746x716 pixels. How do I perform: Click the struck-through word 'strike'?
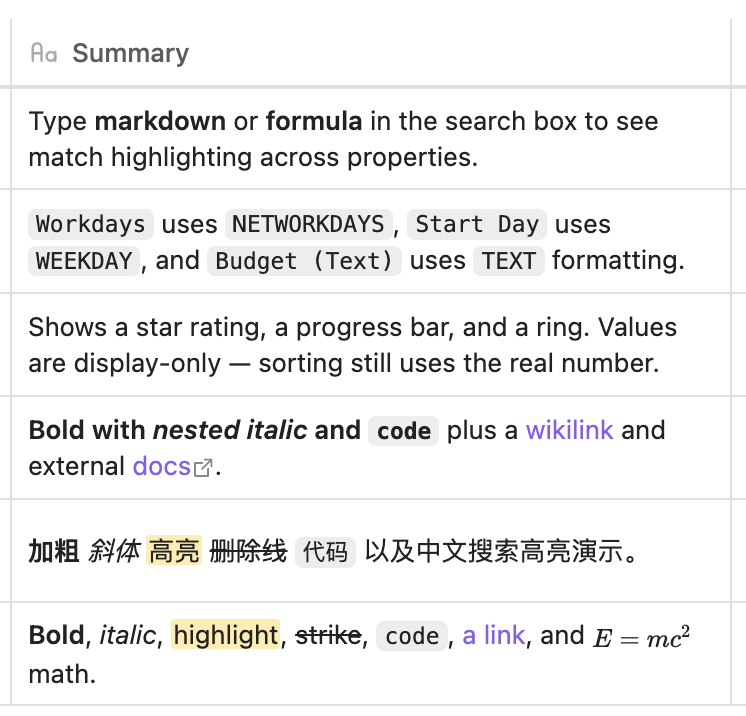[328, 636]
